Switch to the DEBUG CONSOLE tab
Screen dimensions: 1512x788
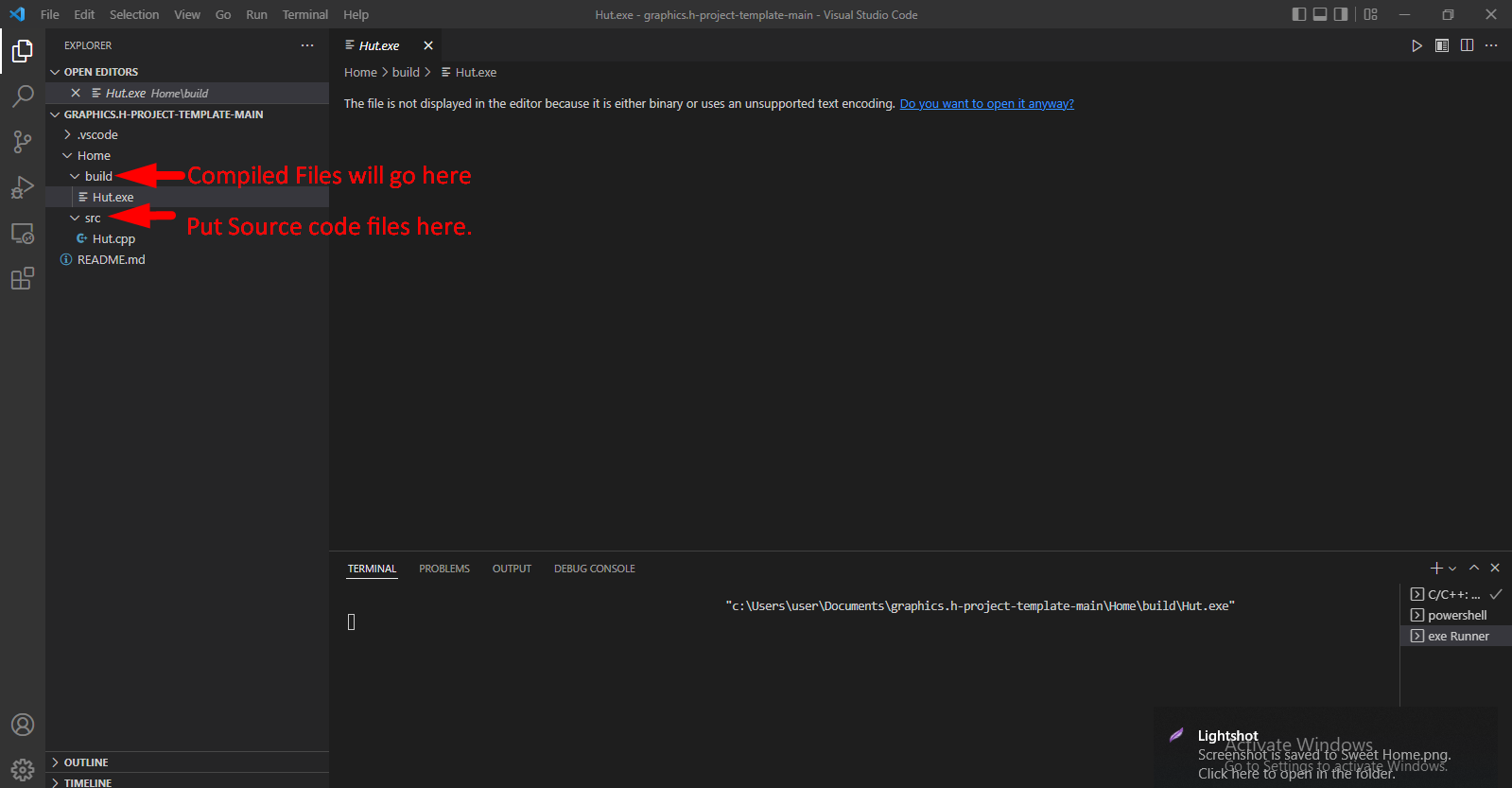pos(595,569)
